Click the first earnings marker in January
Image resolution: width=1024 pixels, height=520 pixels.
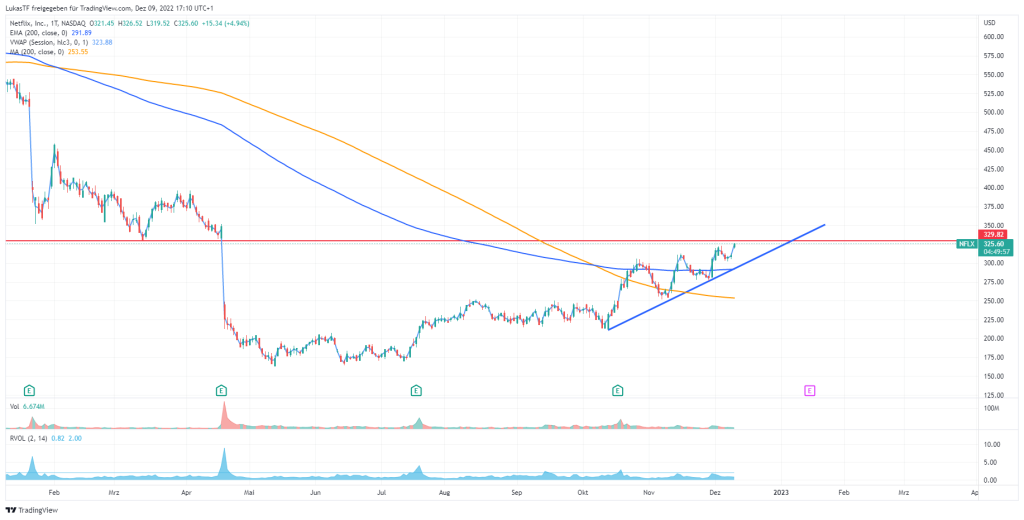pos(30,389)
